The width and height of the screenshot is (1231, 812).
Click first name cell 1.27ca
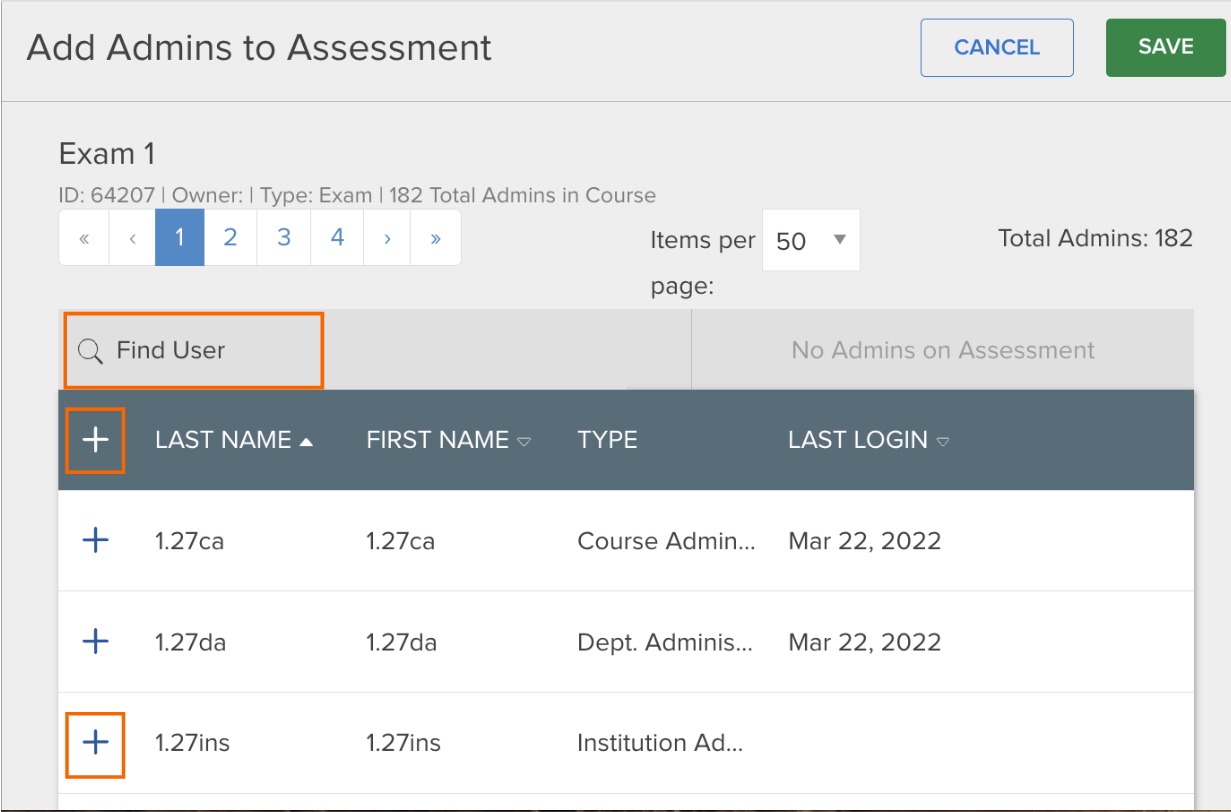pos(400,541)
